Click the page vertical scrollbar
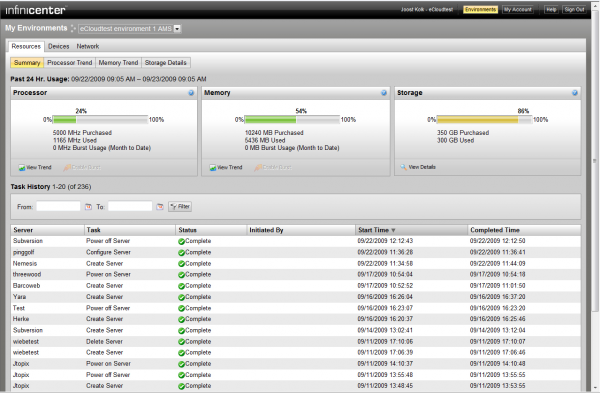 595,161
